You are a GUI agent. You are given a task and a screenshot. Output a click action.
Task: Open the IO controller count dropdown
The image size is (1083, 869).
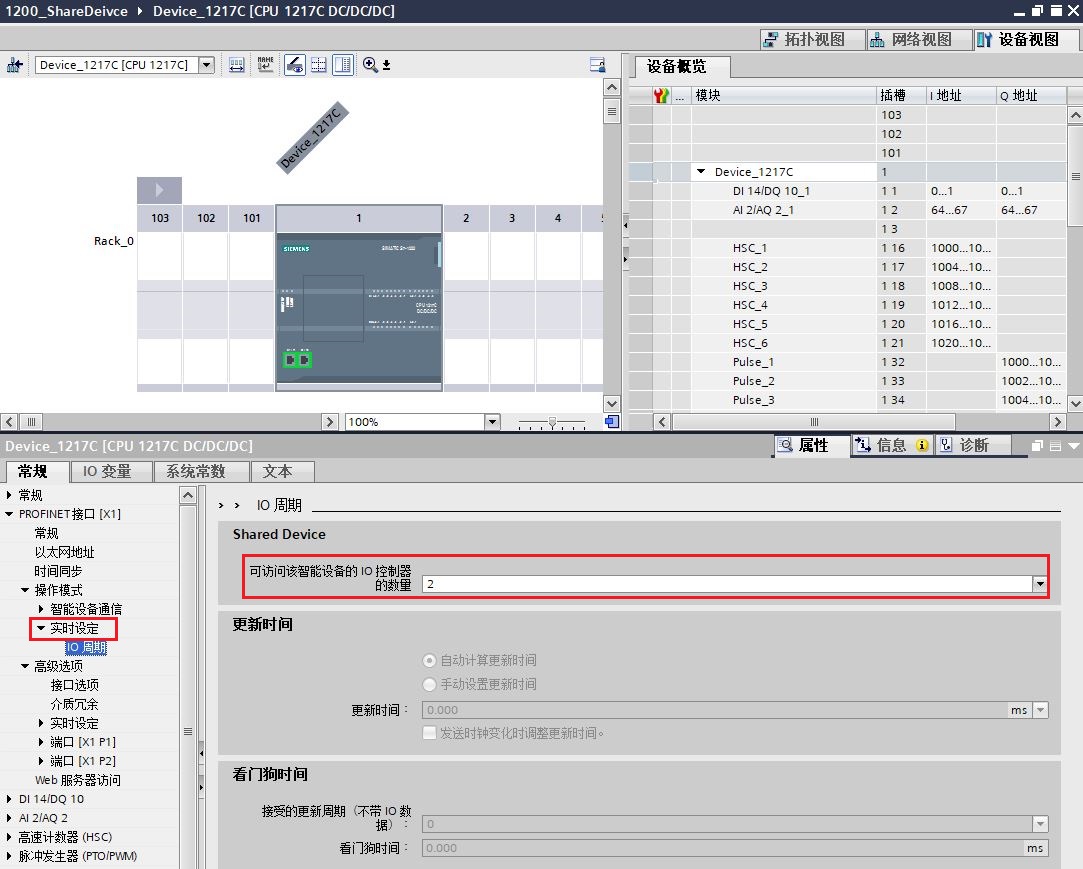pos(1040,584)
